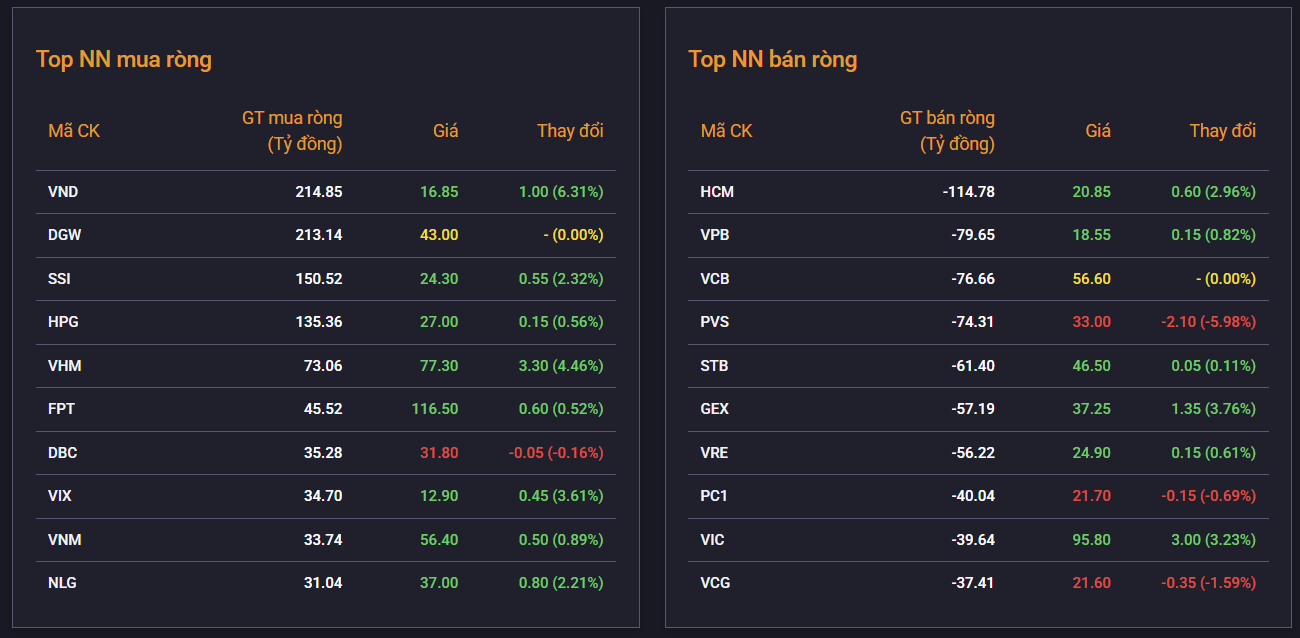Select the net buy value 213.14
Image resolution: width=1300 pixels, height=638 pixels.
(319, 235)
